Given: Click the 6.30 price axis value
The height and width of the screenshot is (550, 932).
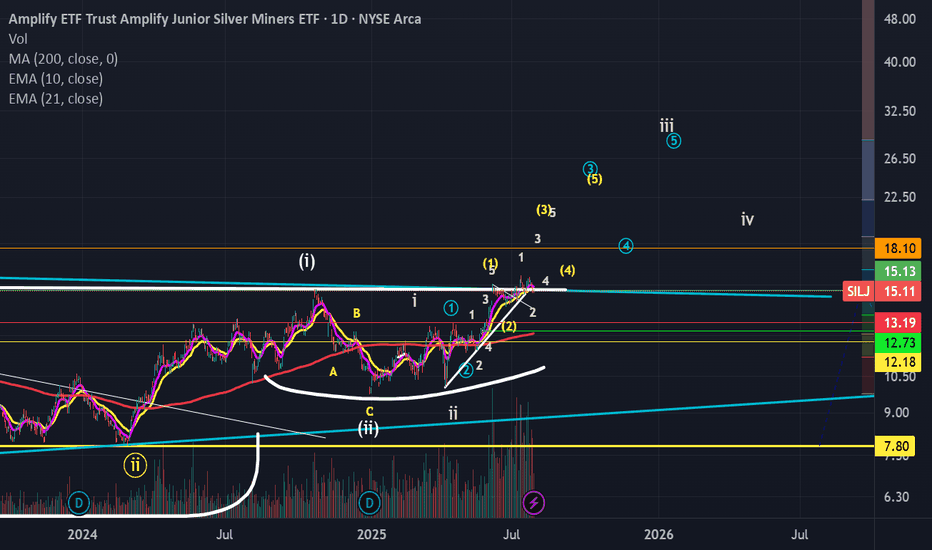Looking at the screenshot, I should 896,497.
